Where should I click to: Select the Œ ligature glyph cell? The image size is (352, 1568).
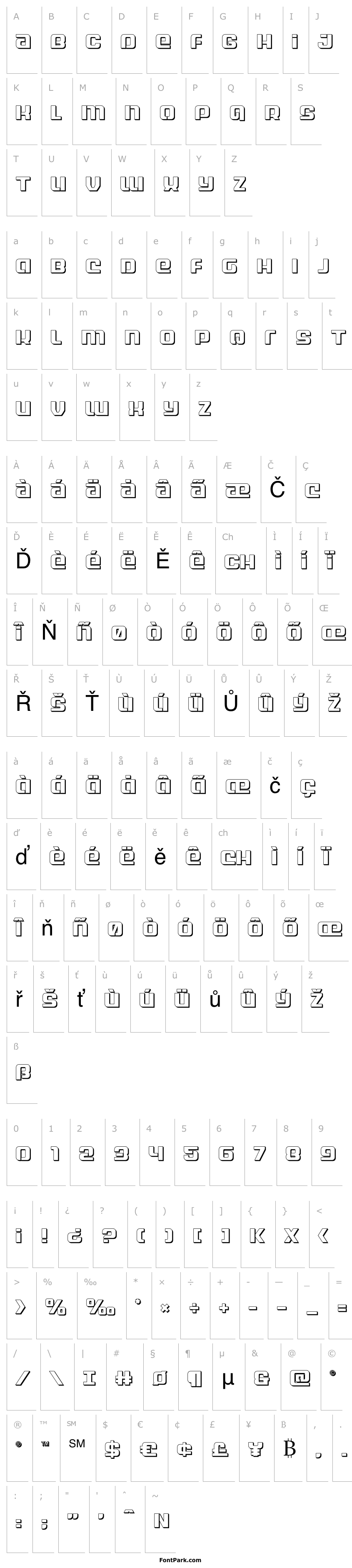tap(332, 631)
